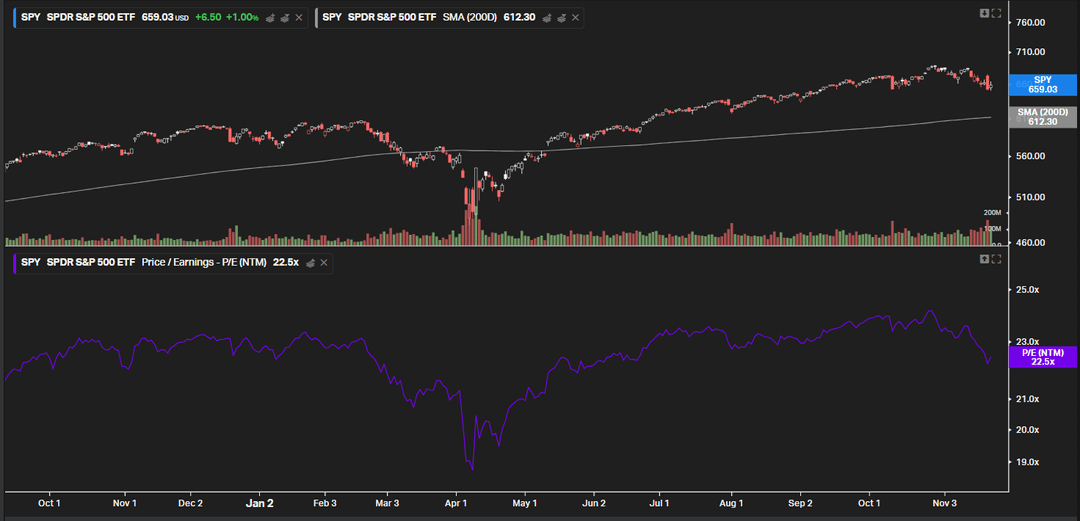Maximize the lower P/E chart pane

coord(996,259)
